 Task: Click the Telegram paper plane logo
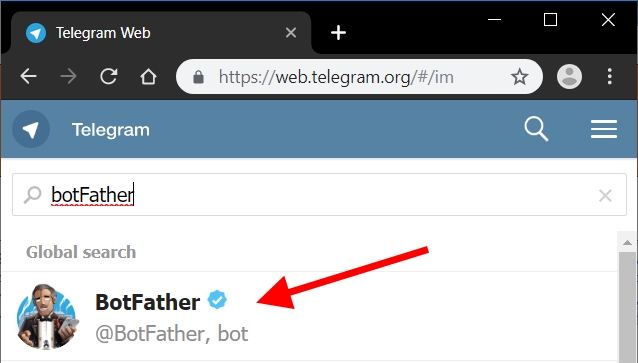[x=31, y=129]
